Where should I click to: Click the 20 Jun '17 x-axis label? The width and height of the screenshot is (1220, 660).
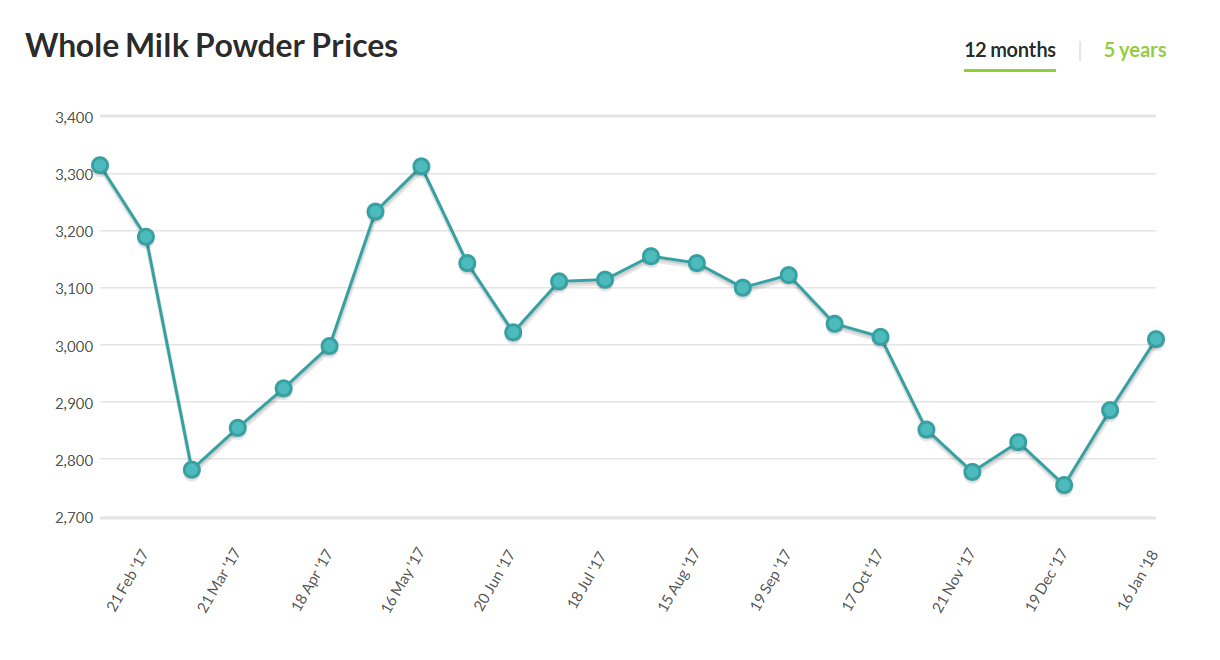pos(493,580)
